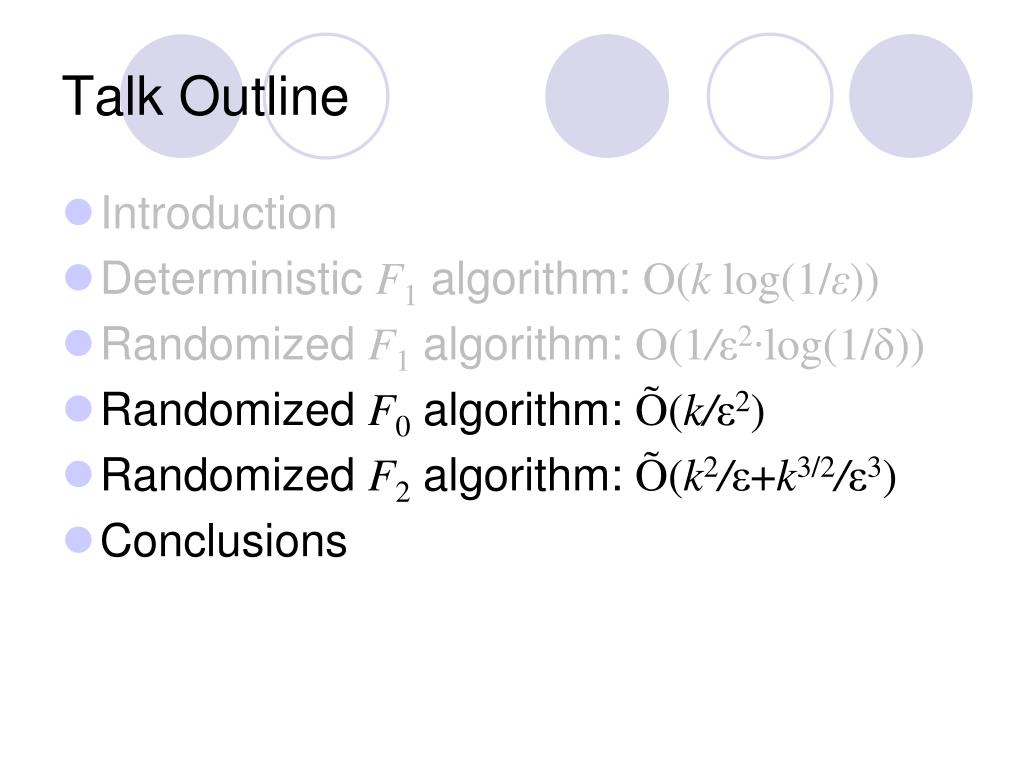Click bullet dot beside Randomized F0 algorithm
This screenshot has width=1024, height=768.
(x=78, y=409)
